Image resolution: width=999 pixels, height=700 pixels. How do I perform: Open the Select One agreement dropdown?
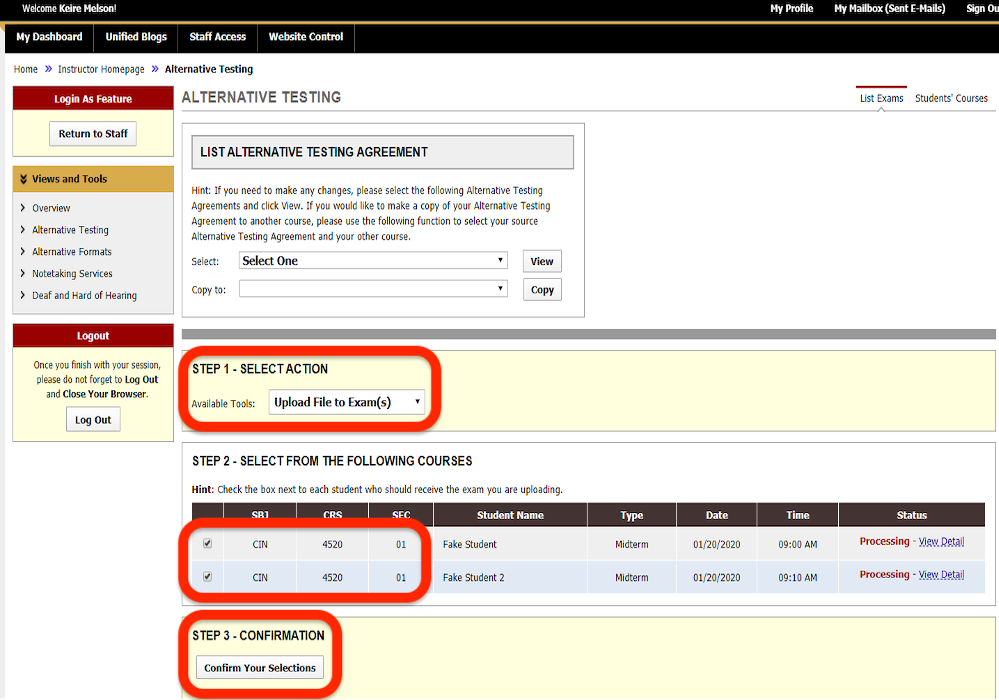[372, 260]
